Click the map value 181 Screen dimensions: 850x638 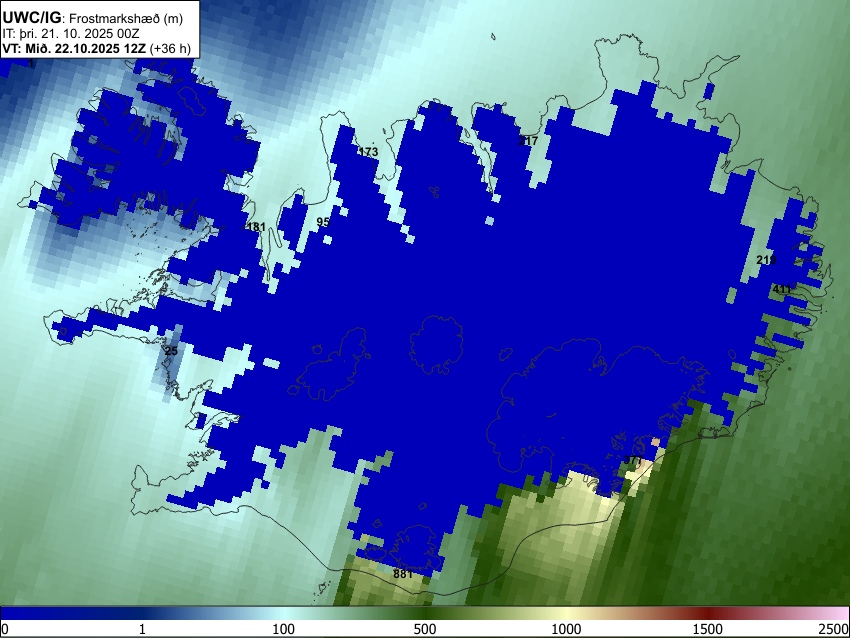[x=256, y=227]
